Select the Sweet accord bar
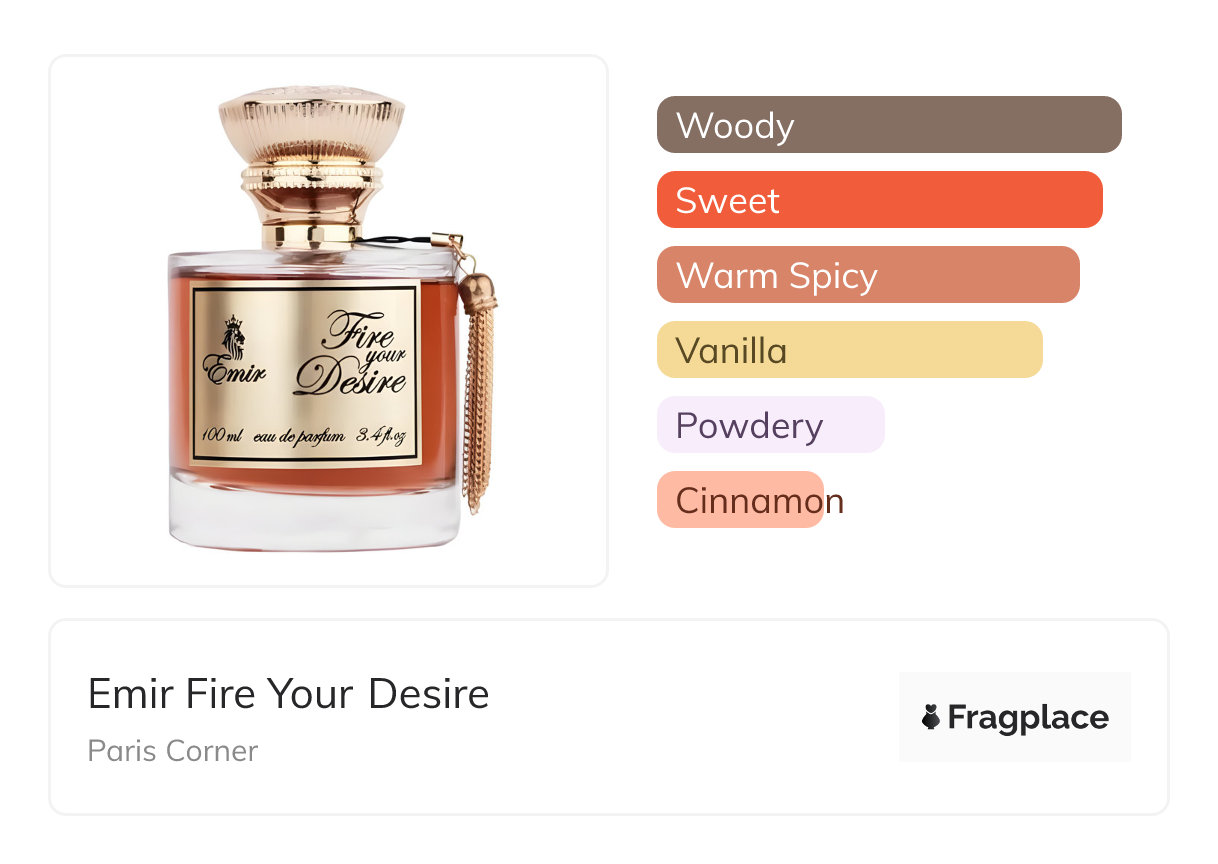 (x=880, y=200)
